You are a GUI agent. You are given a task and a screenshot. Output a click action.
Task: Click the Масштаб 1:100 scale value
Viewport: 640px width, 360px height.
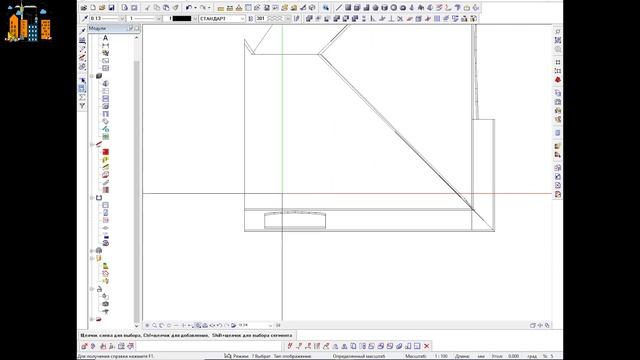pos(441,356)
